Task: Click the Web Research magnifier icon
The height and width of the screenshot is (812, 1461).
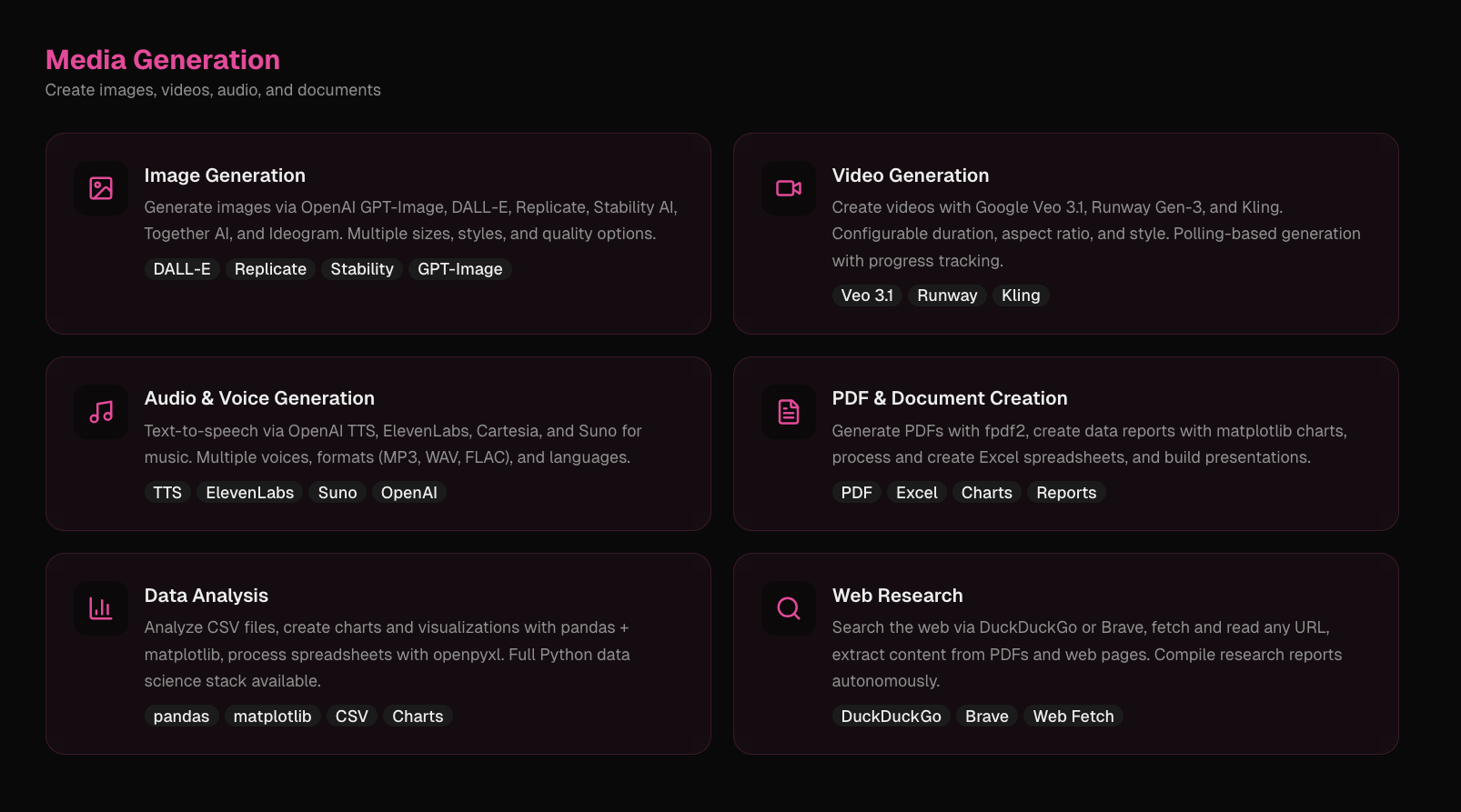Action: pos(789,608)
